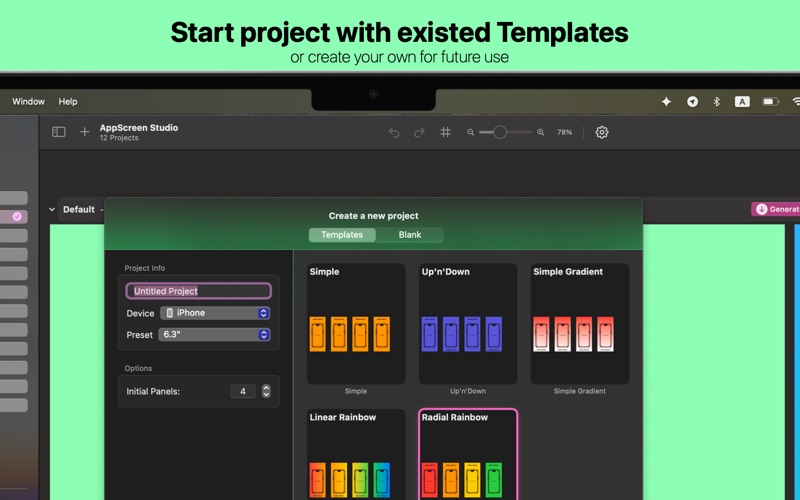Click the Initial Panels stepper arrows
Image resolution: width=800 pixels, height=500 pixels.
pos(266,391)
